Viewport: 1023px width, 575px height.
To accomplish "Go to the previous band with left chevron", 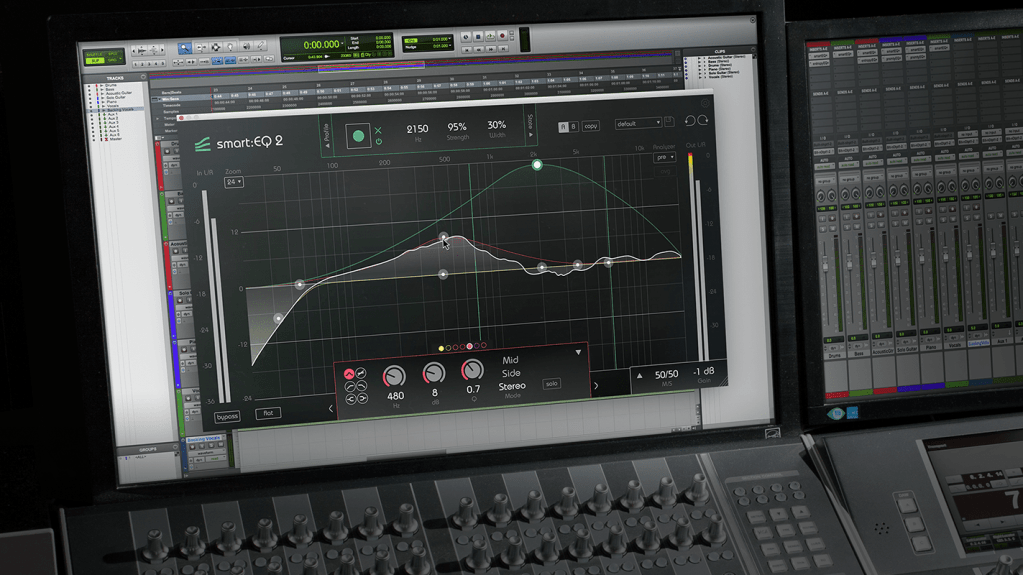I will pos(331,408).
